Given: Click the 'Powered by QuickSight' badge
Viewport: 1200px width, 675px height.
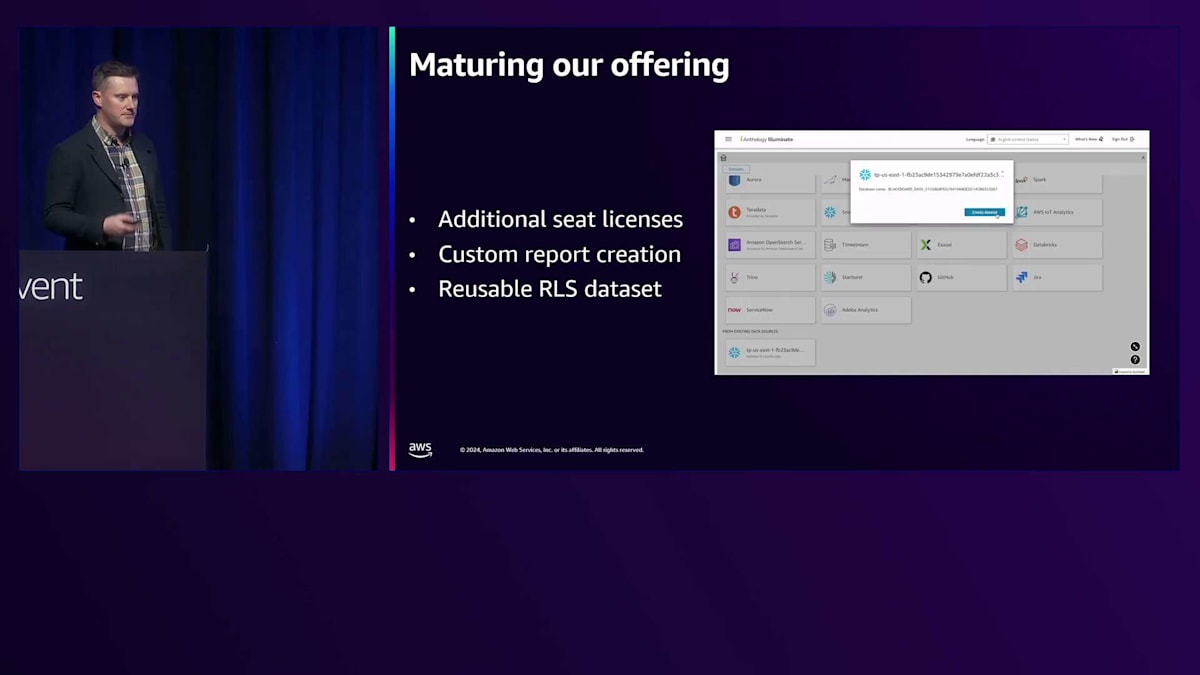Looking at the screenshot, I should 1131,371.
